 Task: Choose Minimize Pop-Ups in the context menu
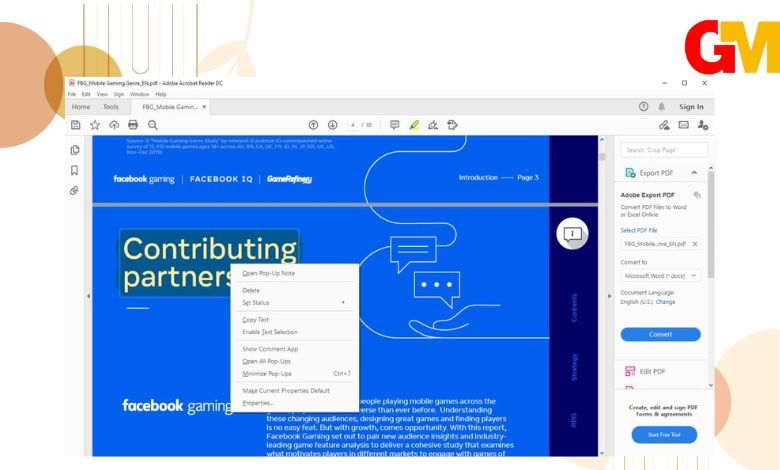click(x=293, y=373)
